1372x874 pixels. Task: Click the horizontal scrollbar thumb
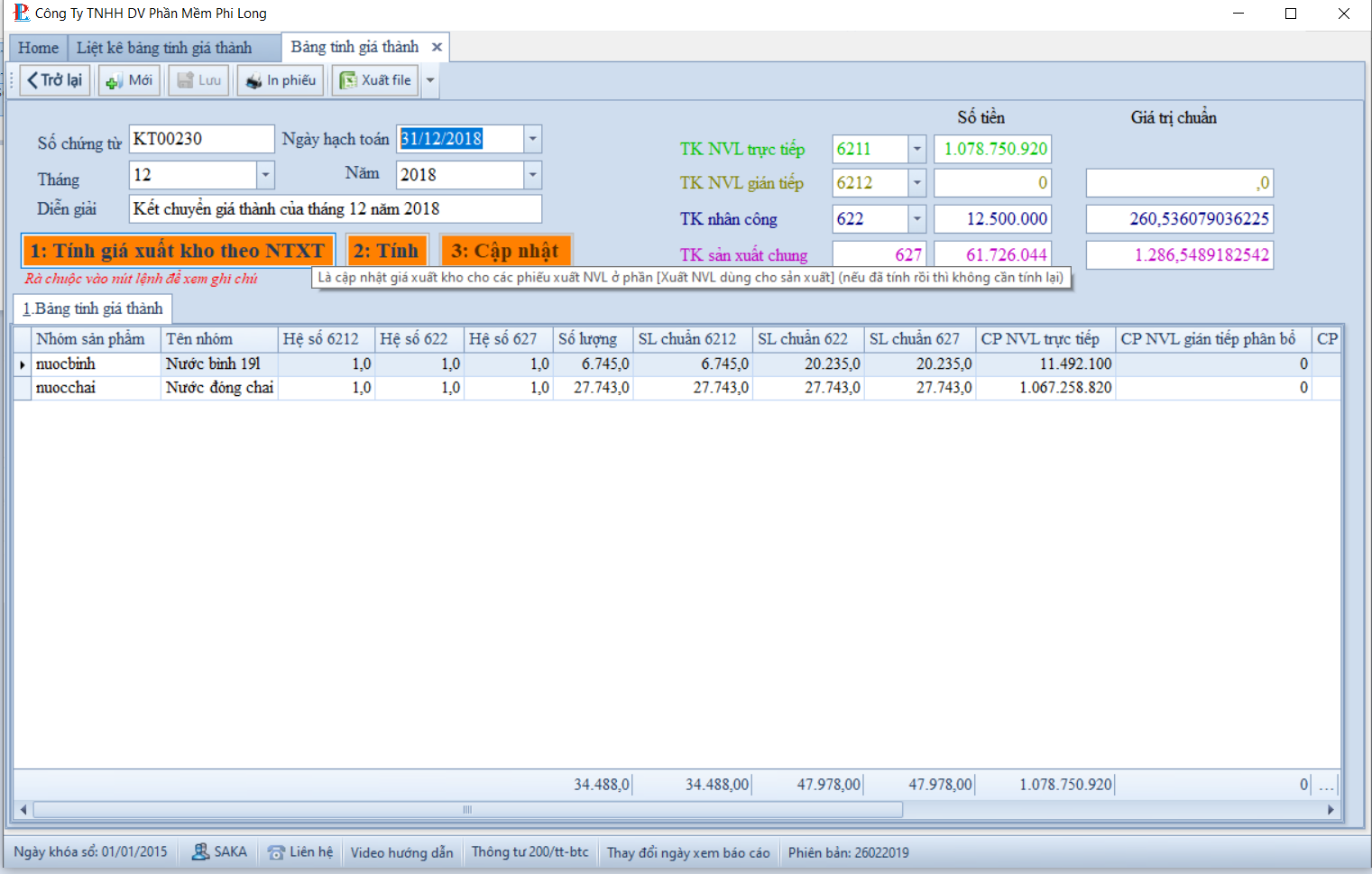[x=467, y=810]
